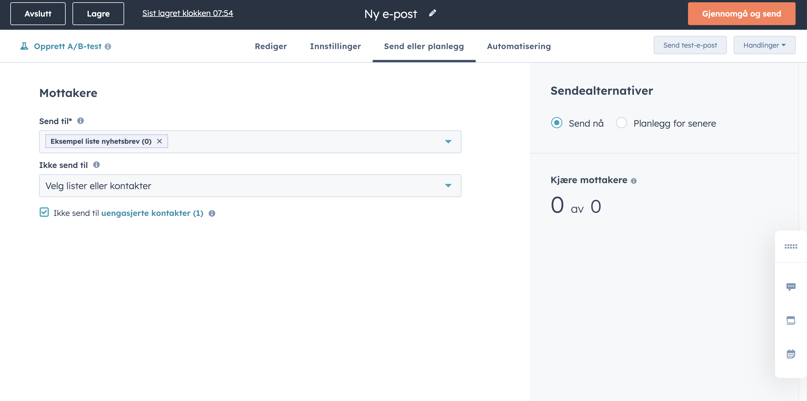Viewport: 807px width, 401px height.
Task: Go to the Automatisering tab
Action: click(518, 46)
